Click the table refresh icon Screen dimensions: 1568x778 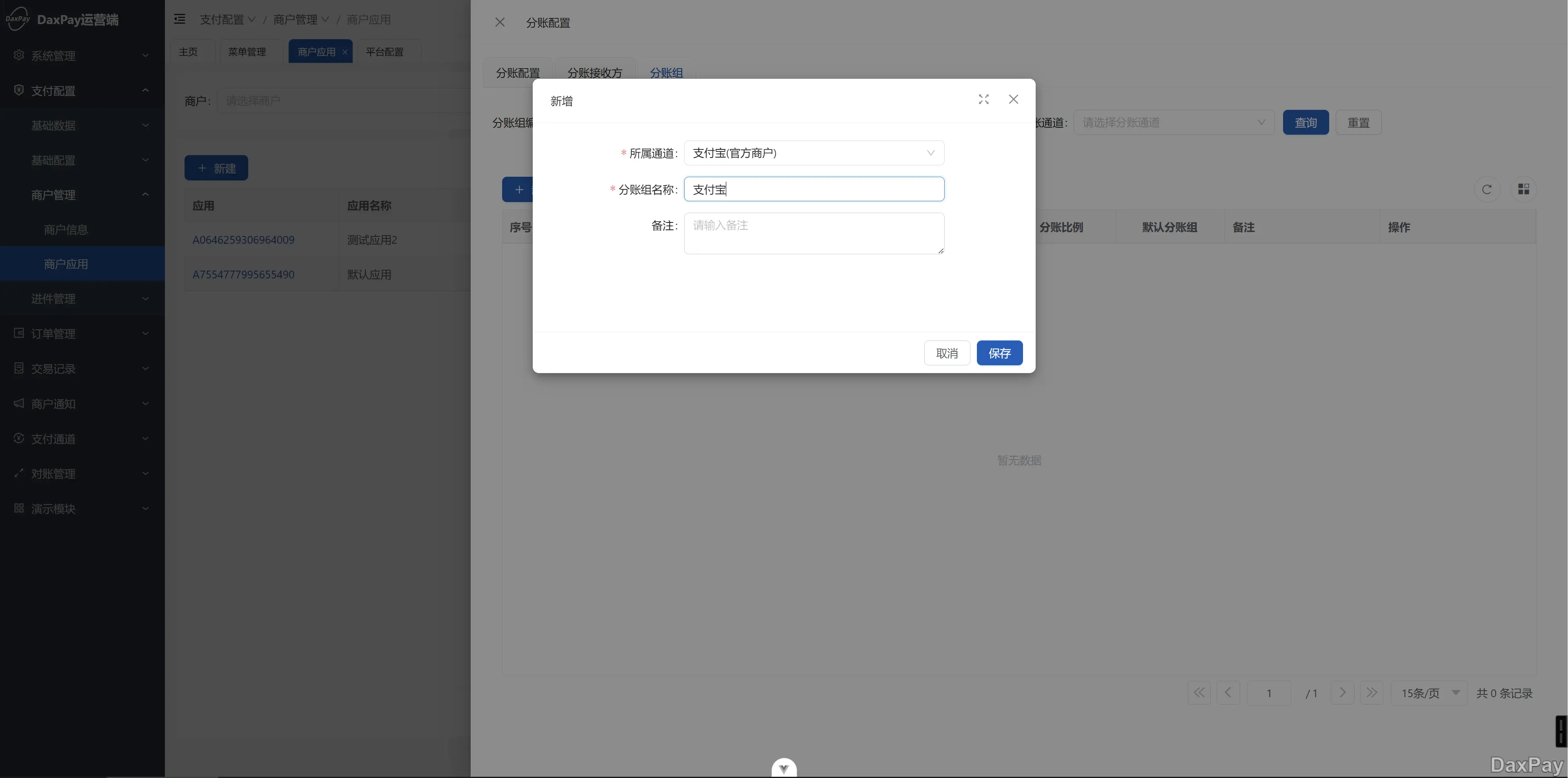pos(1486,189)
